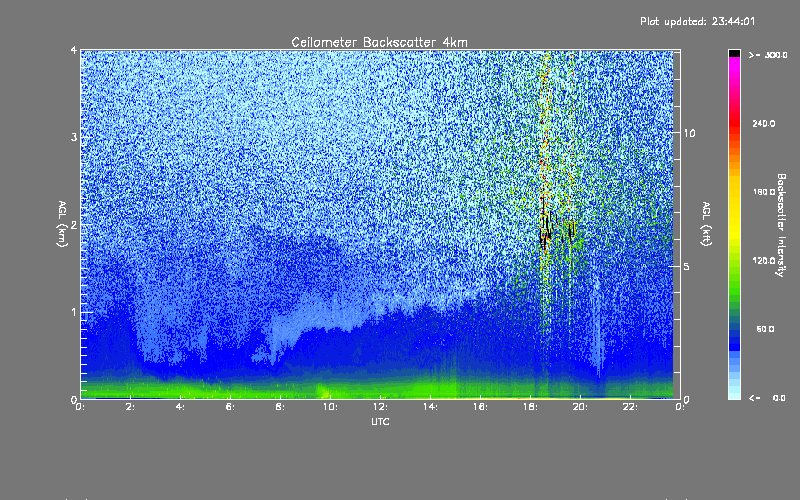
Task: Click the 240.0 colorbar value
Action: (x=764, y=123)
